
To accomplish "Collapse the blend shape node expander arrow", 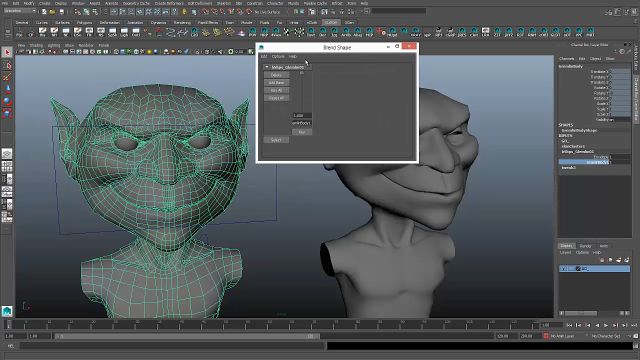I will (267, 67).
